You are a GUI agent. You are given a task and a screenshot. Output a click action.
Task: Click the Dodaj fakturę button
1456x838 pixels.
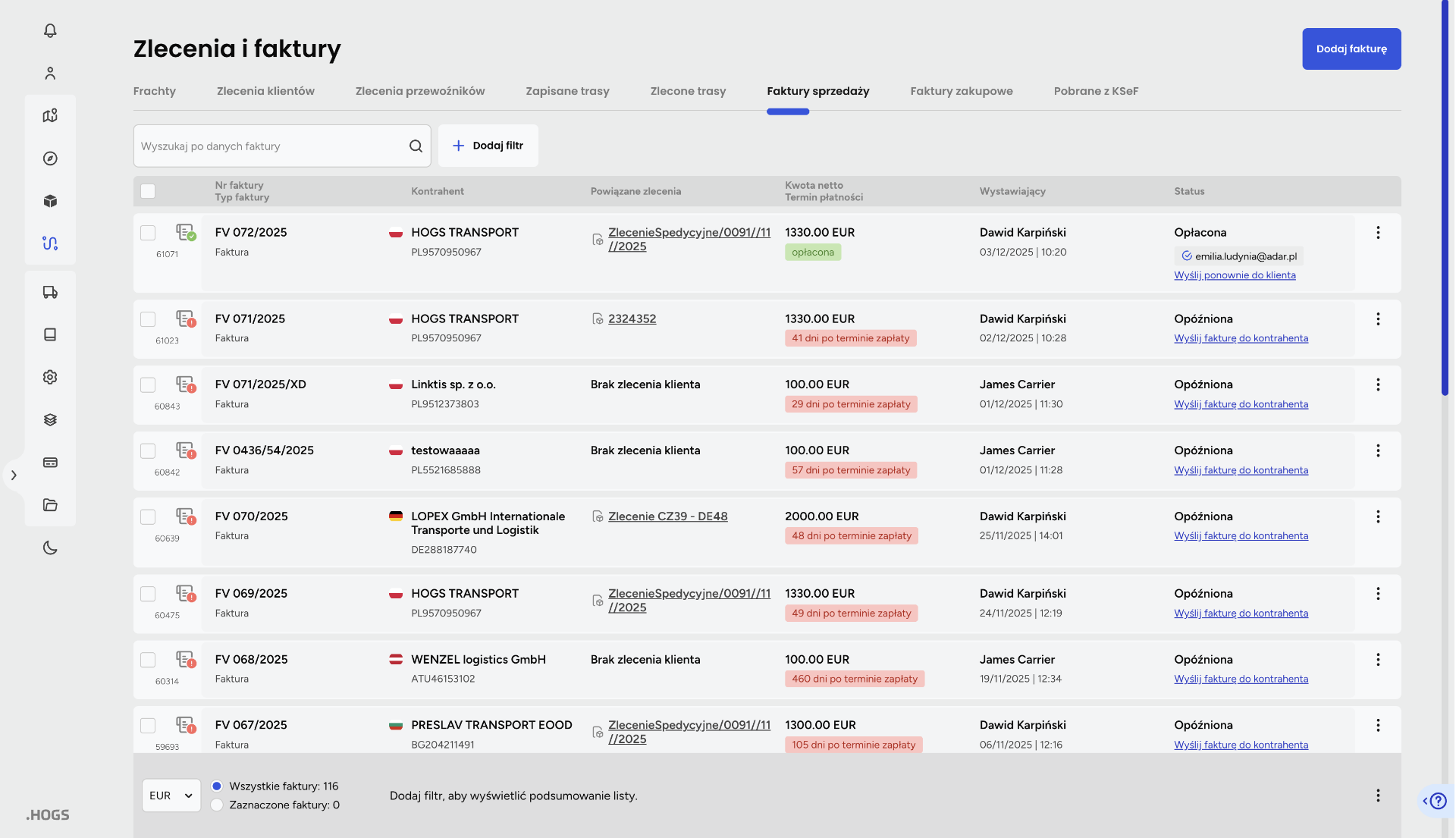tap(1351, 49)
